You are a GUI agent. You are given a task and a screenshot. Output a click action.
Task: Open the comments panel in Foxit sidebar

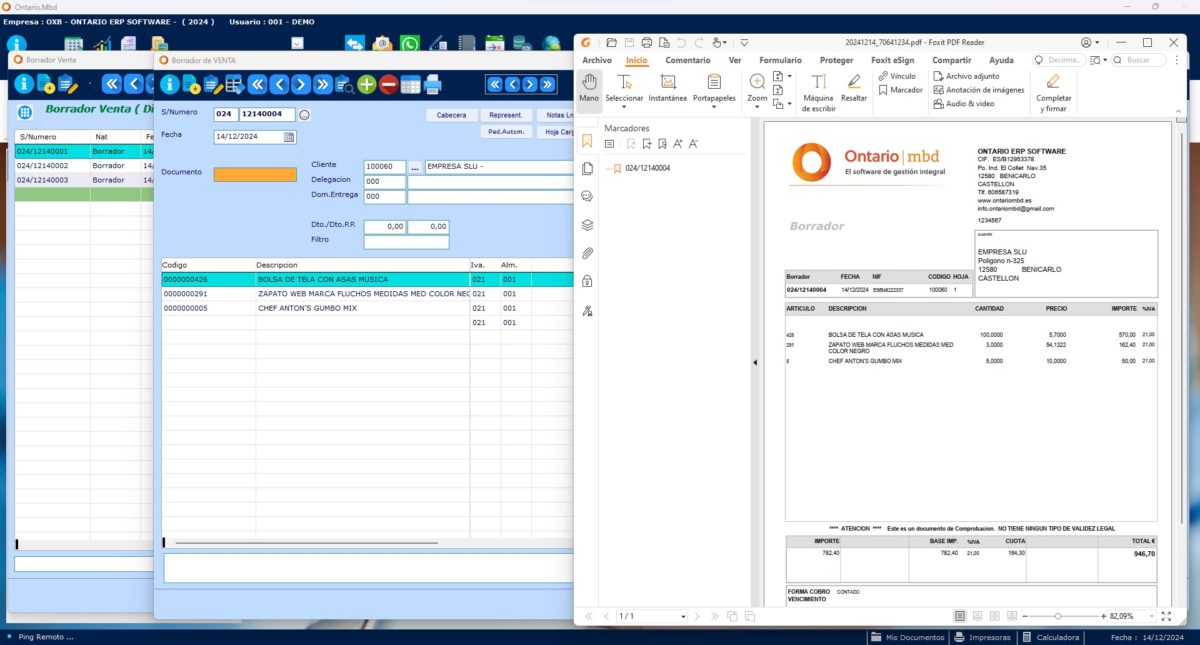(x=587, y=197)
